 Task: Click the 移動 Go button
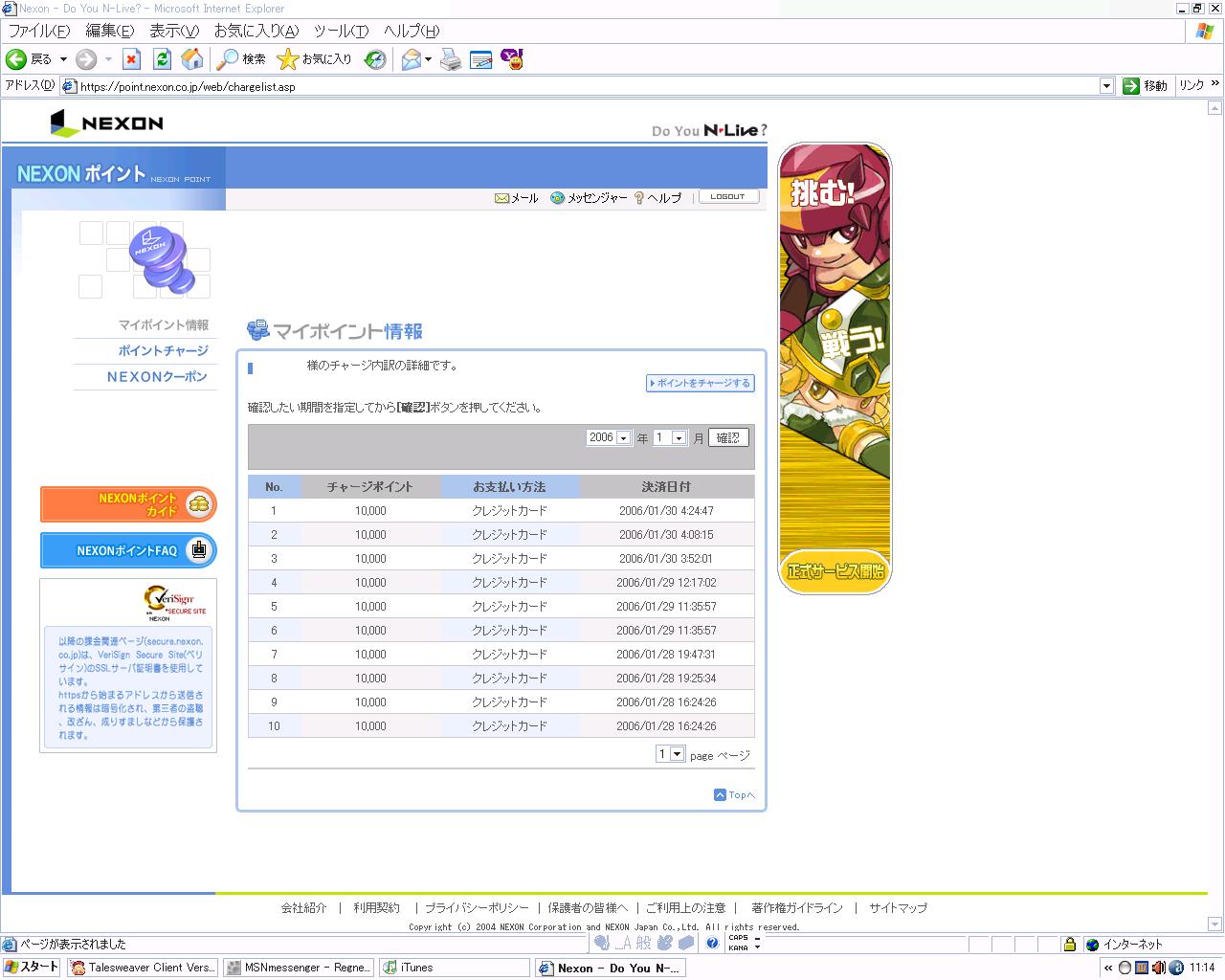pos(1146,86)
